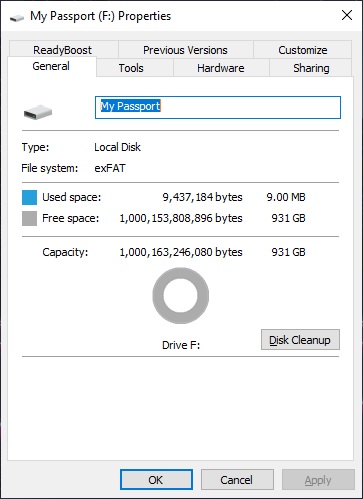Click the drive name field reading My Passport
The height and width of the screenshot is (499, 363).
click(218, 107)
